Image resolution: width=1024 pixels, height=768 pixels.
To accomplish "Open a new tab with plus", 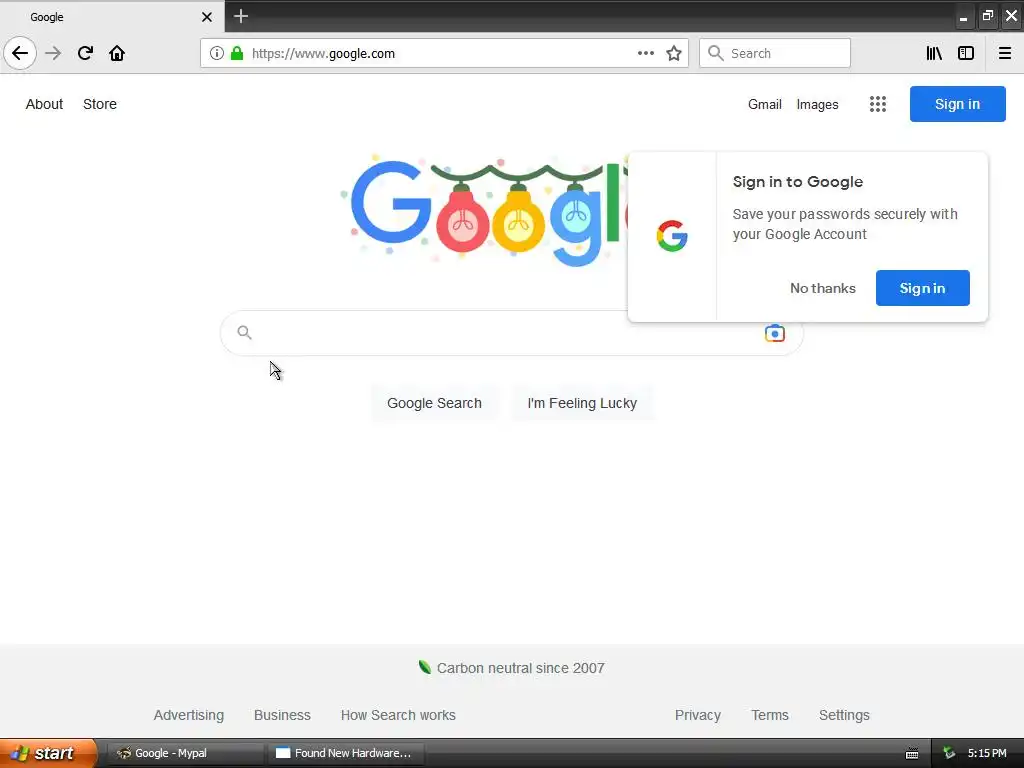I will point(241,16).
